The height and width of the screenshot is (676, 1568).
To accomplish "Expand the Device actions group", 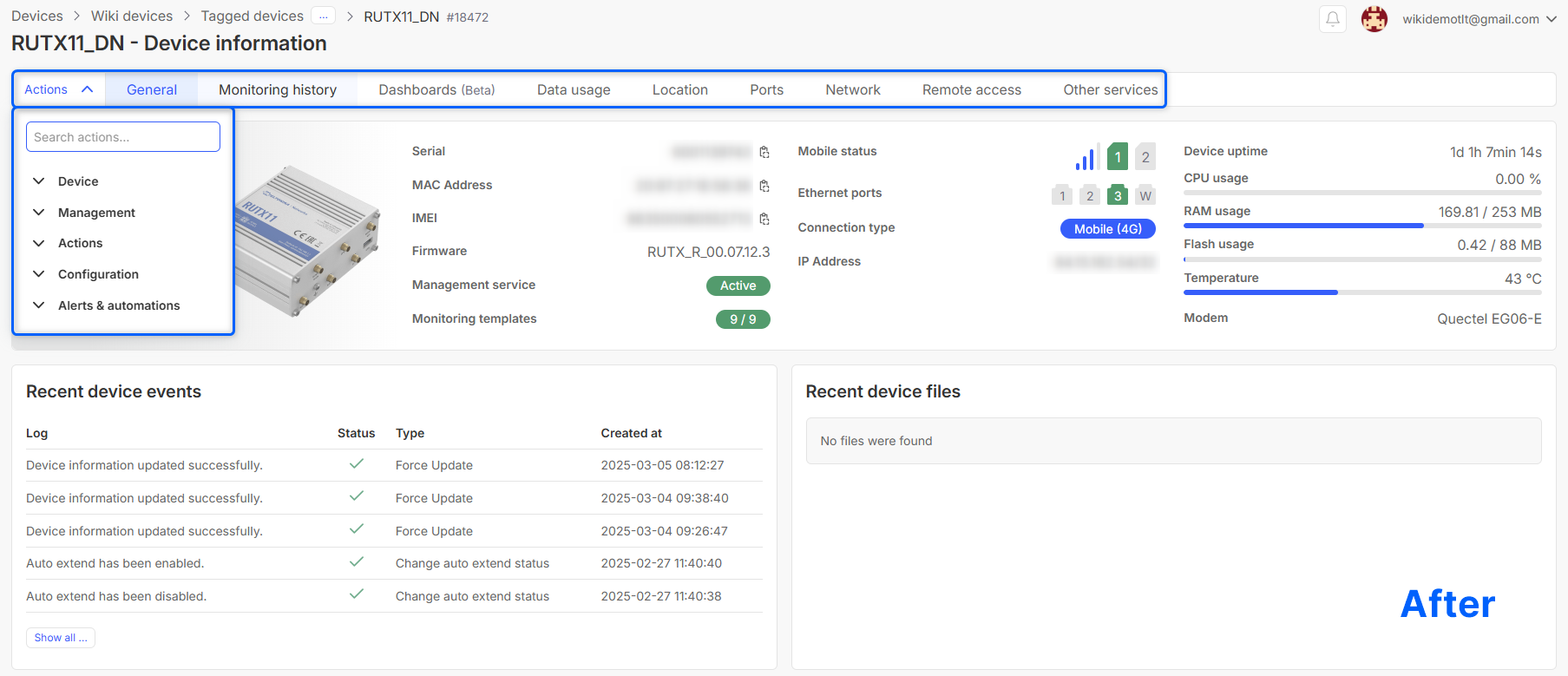I will pyautogui.click(x=77, y=181).
